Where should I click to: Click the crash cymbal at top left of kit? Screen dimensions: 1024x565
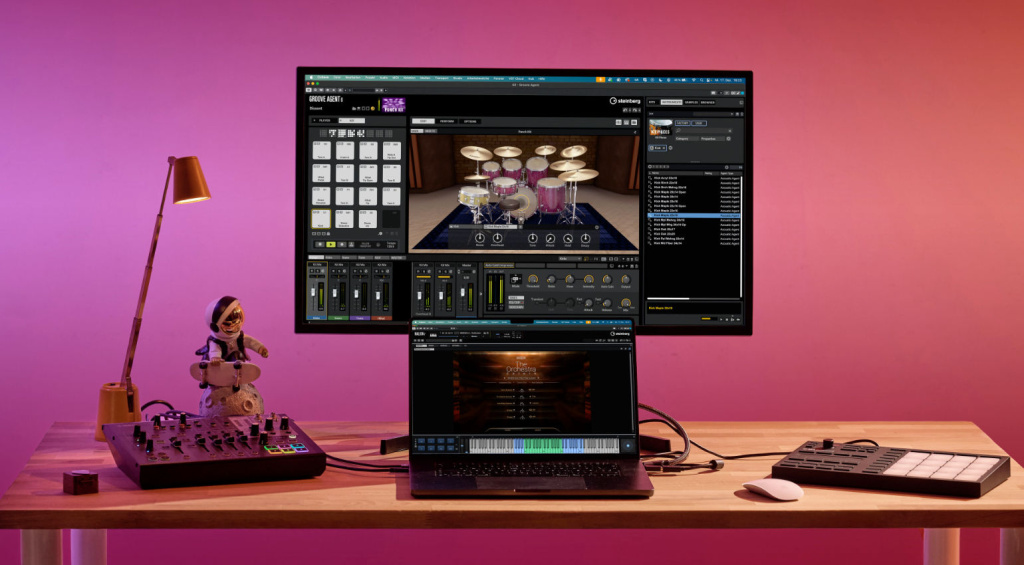476,153
